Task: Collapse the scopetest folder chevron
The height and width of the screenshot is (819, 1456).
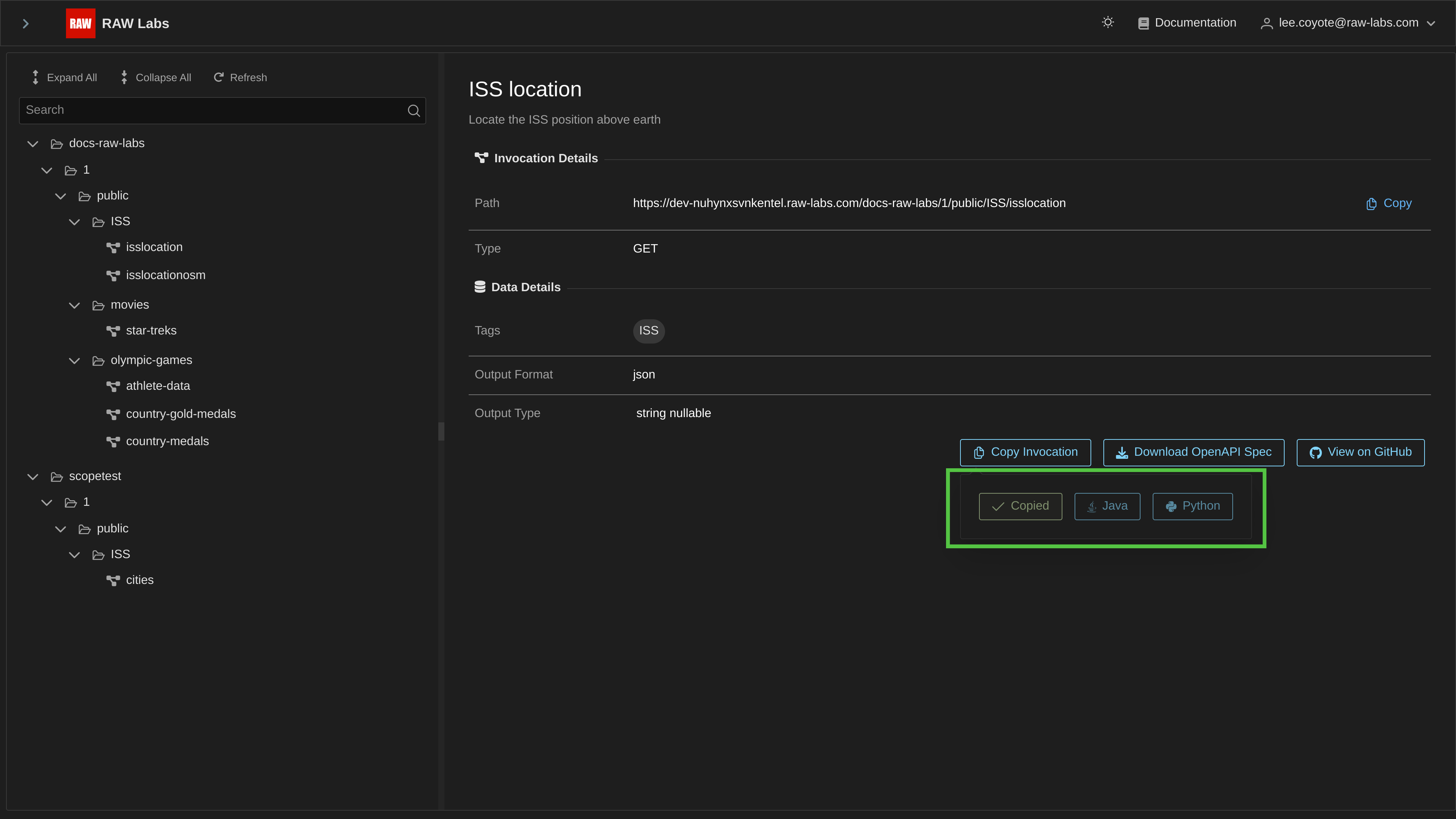Action: pos(33,477)
